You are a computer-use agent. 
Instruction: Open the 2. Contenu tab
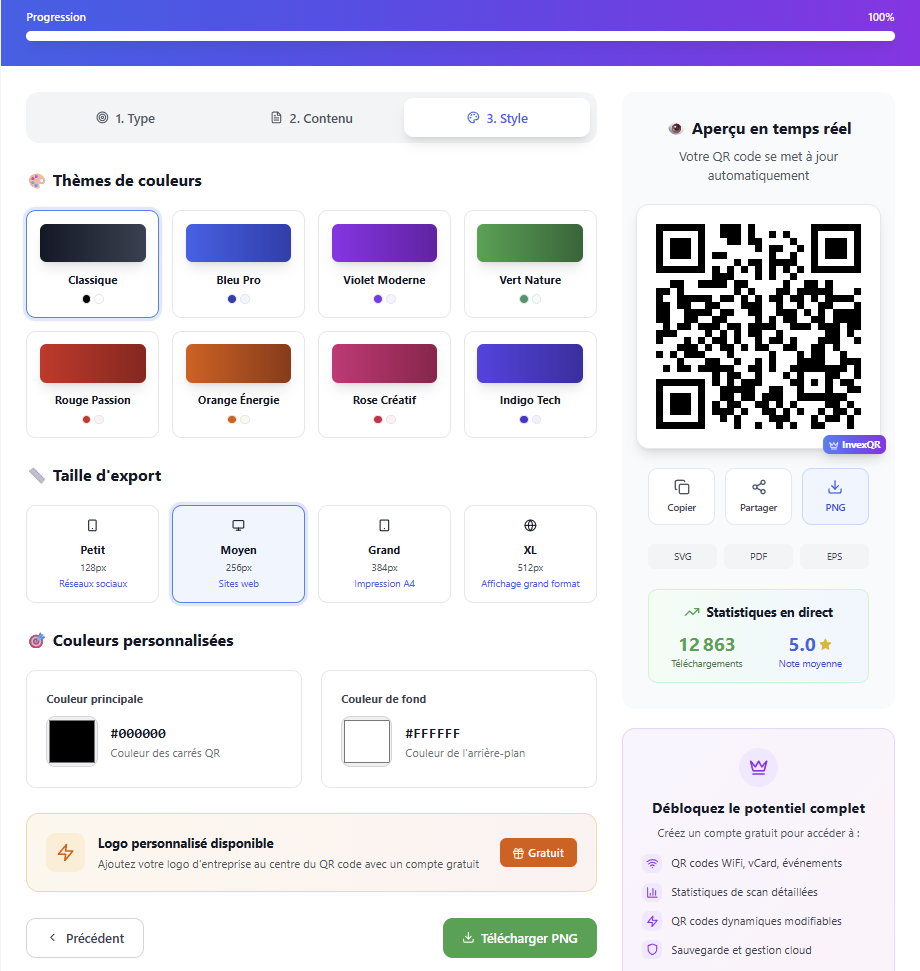(312, 118)
